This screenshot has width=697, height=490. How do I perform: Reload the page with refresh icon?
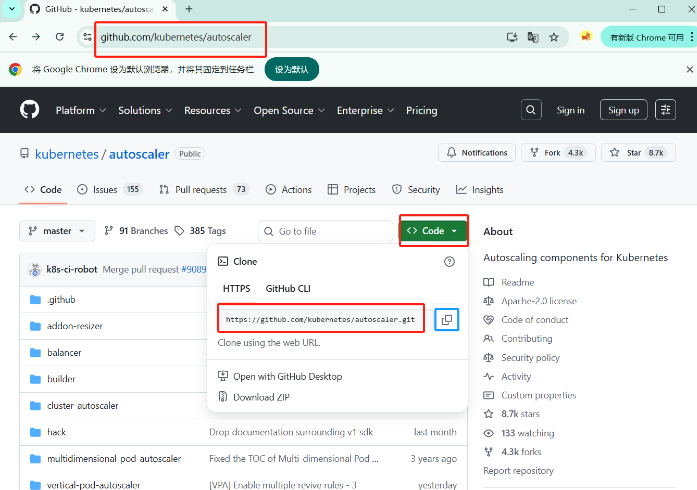pos(60,37)
